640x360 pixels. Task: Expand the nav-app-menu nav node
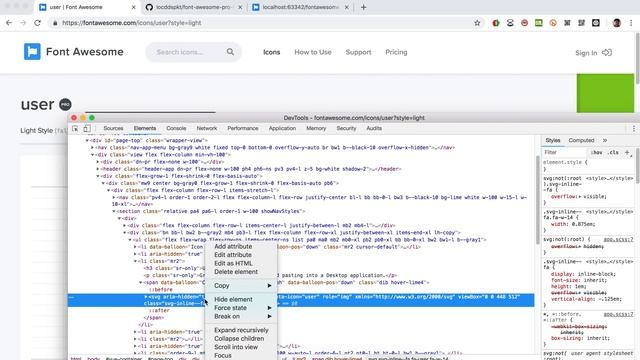point(92,147)
